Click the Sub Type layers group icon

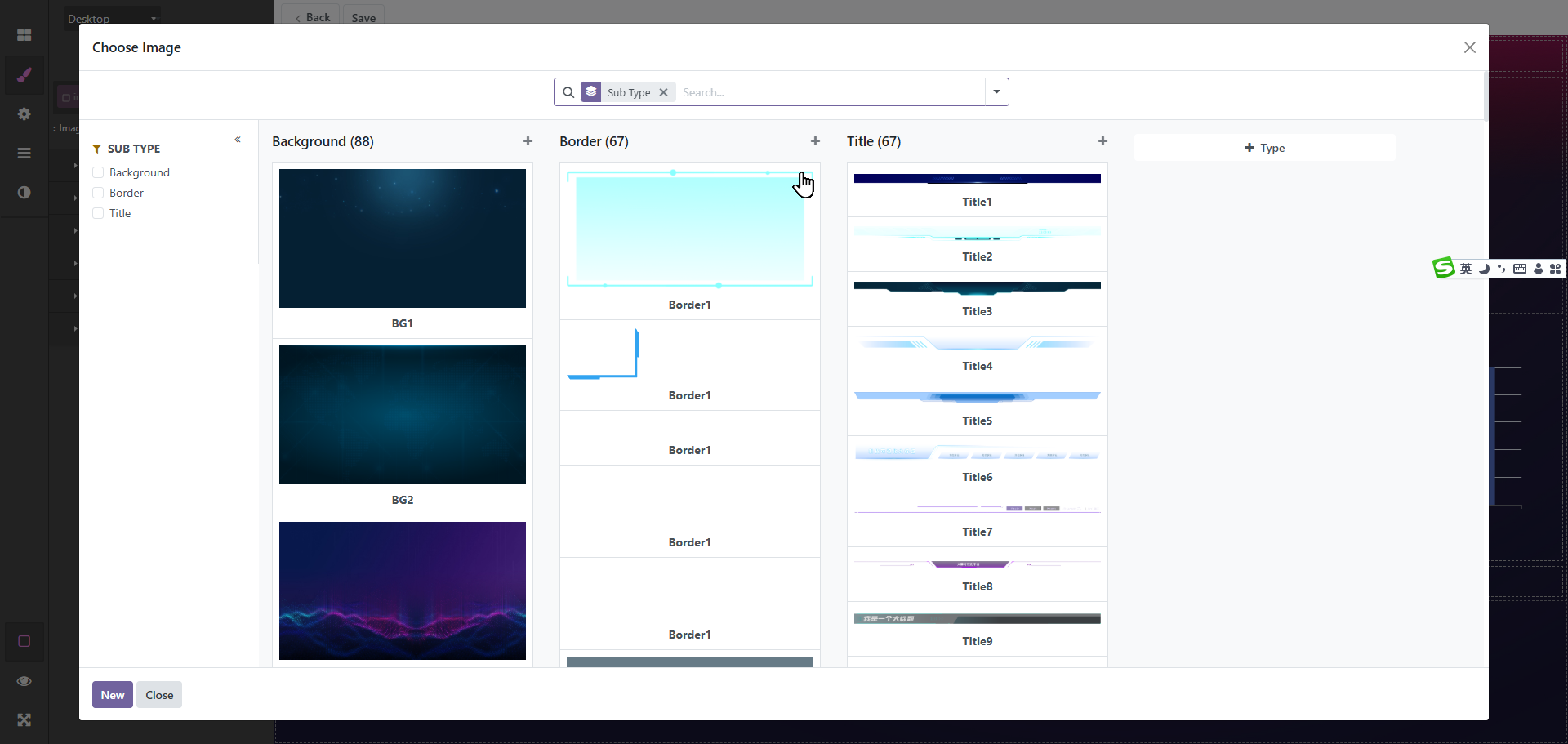click(591, 92)
